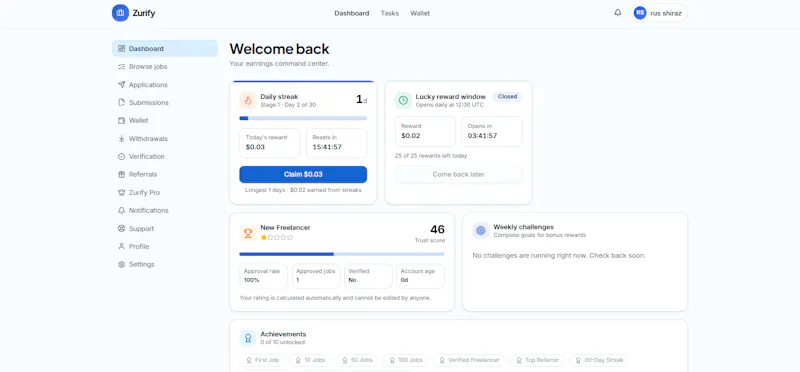Click the Weekly challenges target icon
The height and width of the screenshot is (372, 800).
[481, 231]
